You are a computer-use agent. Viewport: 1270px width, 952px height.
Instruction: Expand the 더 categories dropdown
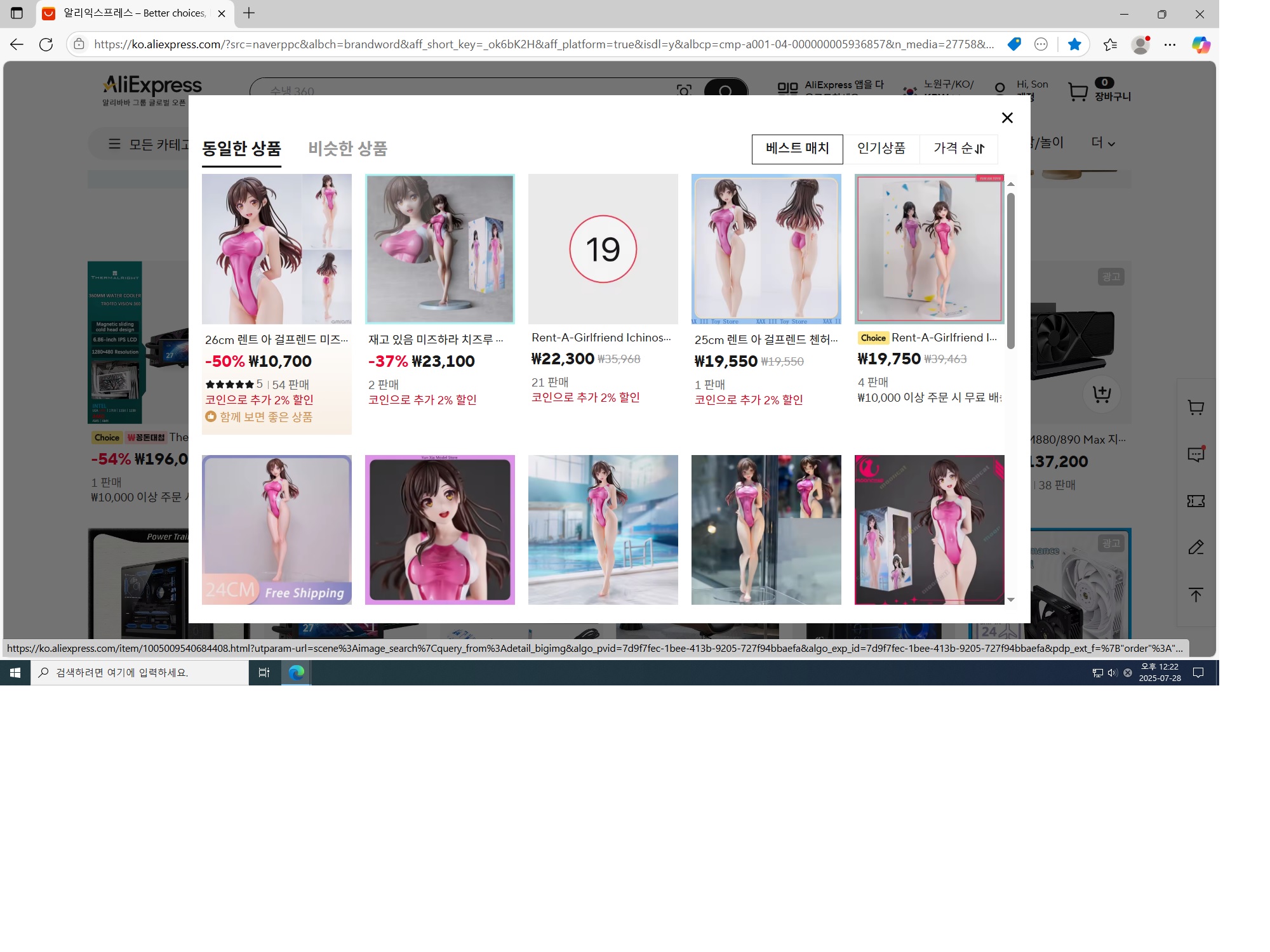click(1103, 143)
